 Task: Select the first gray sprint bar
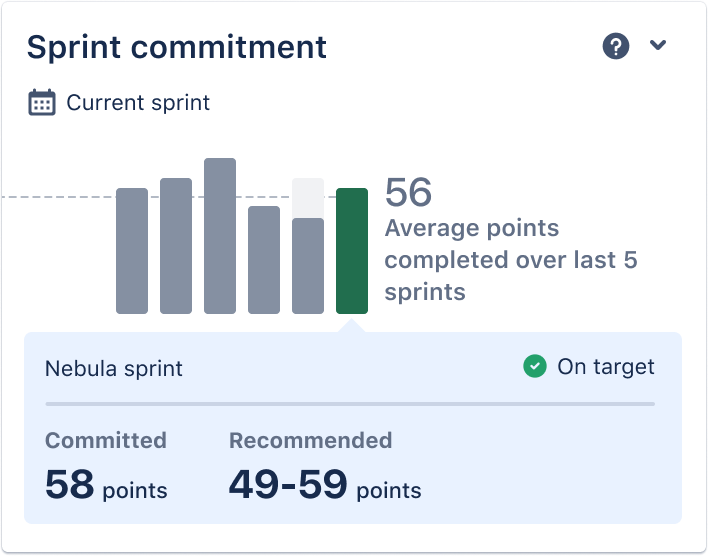[132, 251]
